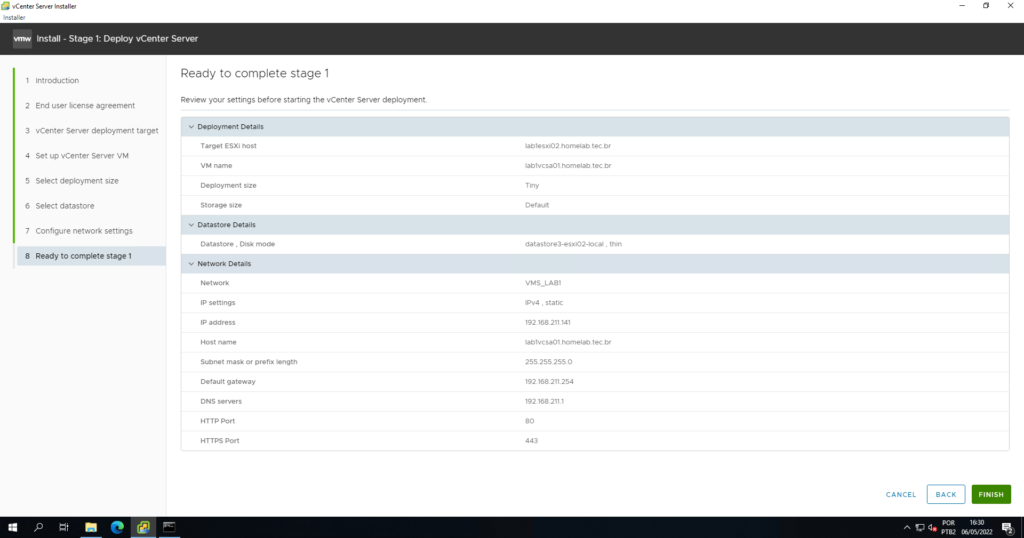Go to Configure network settings step

click(x=84, y=230)
